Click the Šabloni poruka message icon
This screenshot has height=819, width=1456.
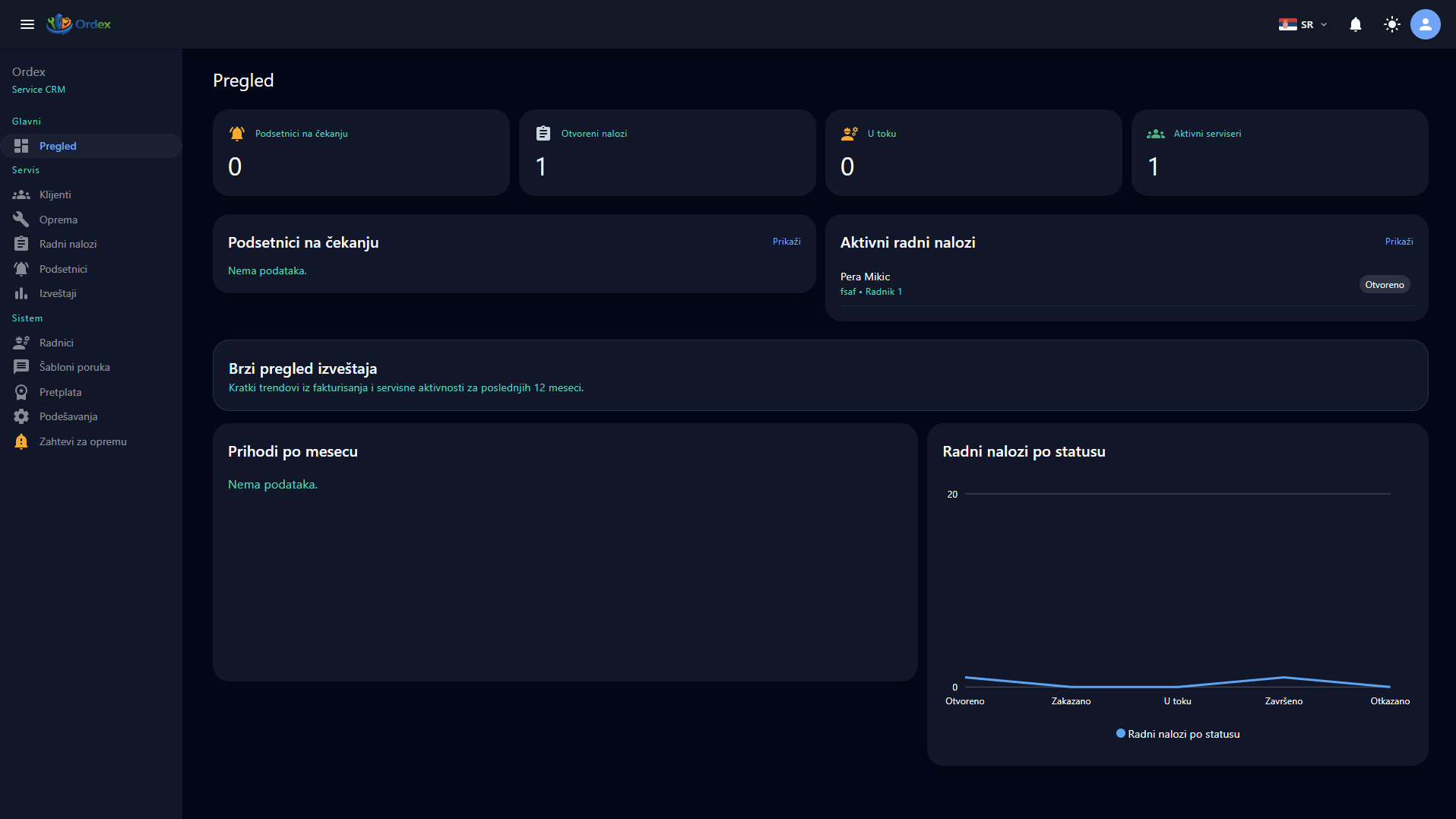click(x=21, y=367)
